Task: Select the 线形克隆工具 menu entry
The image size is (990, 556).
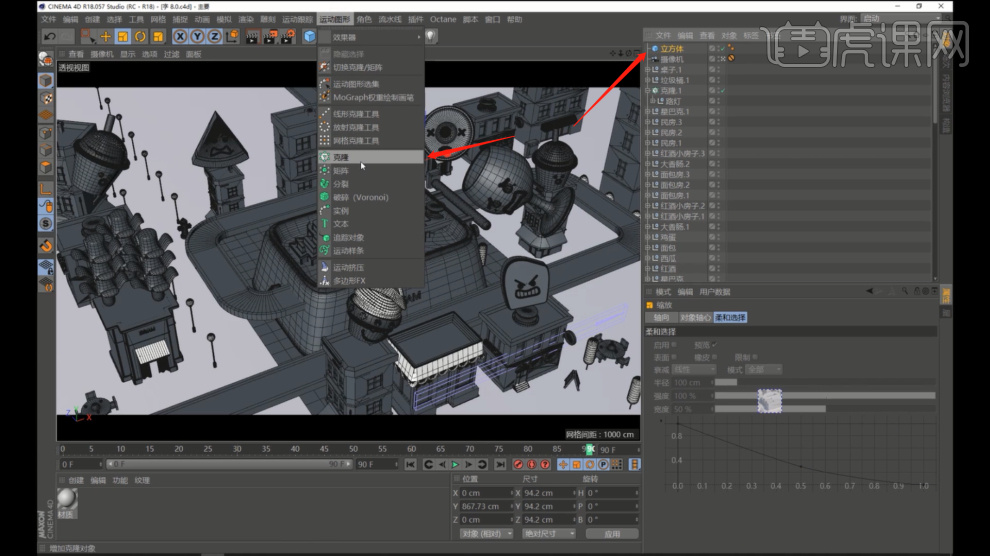Action: (x=371, y=114)
